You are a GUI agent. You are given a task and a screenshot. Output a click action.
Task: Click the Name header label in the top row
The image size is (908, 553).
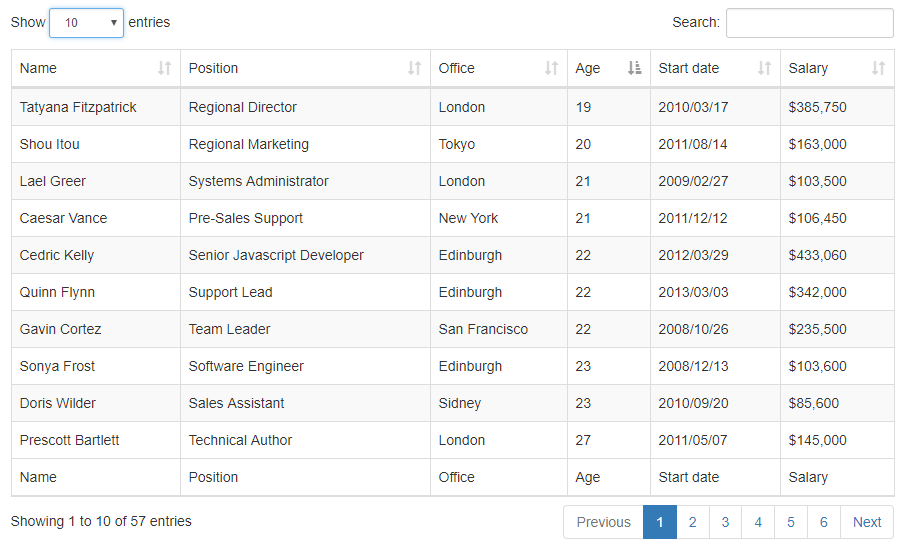(x=38, y=68)
